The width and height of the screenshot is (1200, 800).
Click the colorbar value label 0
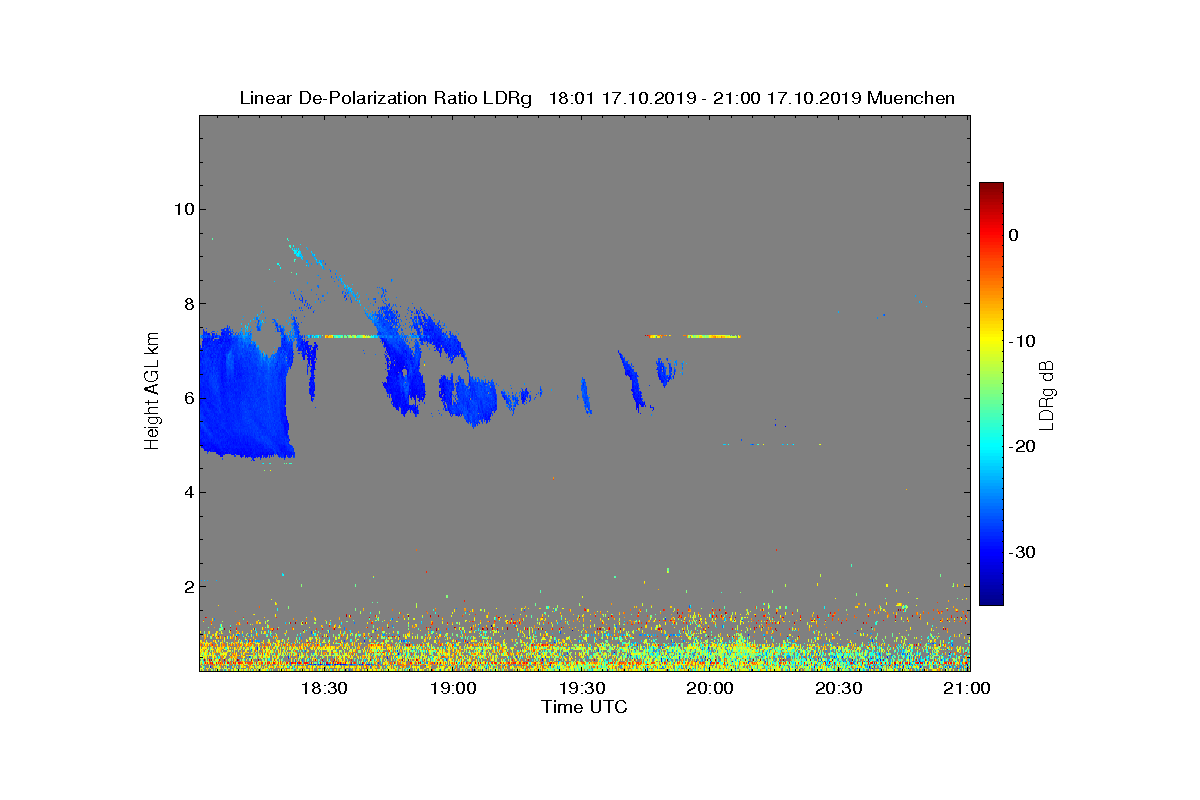[1013, 235]
